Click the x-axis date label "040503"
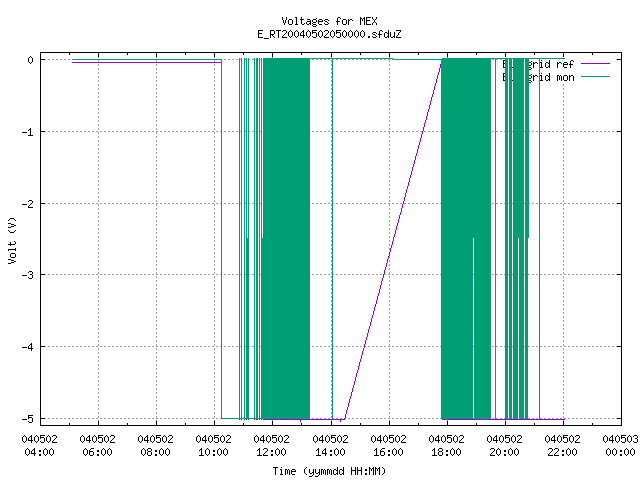Screen dimensions: 640x480 (x=620, y=439)
